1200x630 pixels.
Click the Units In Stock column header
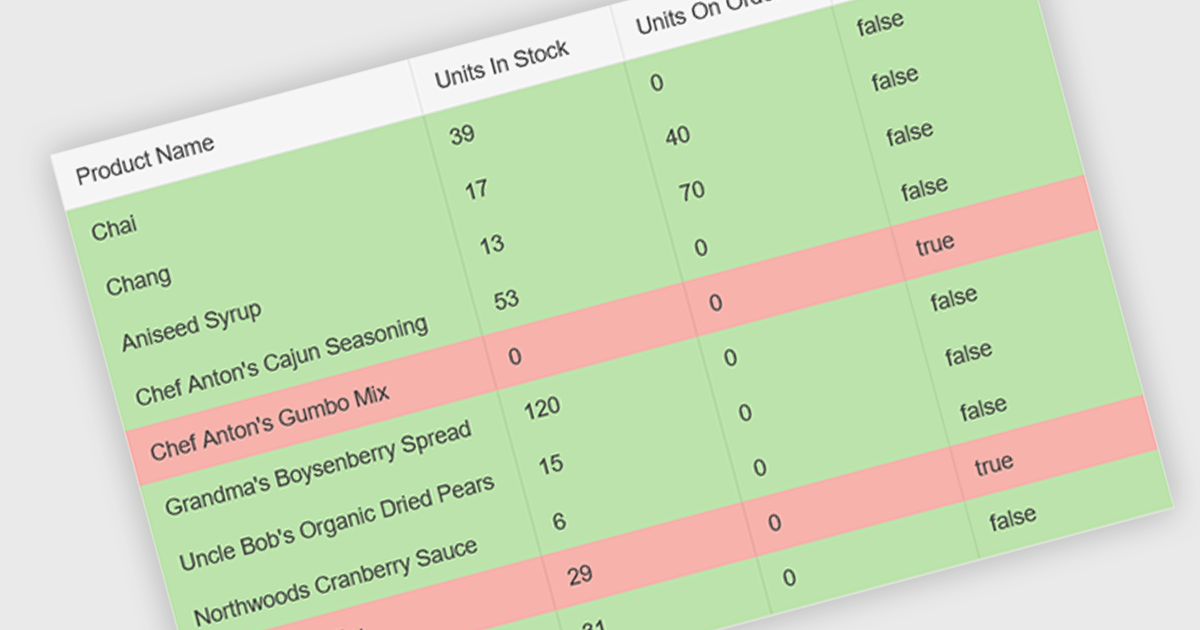click(502, 64)
